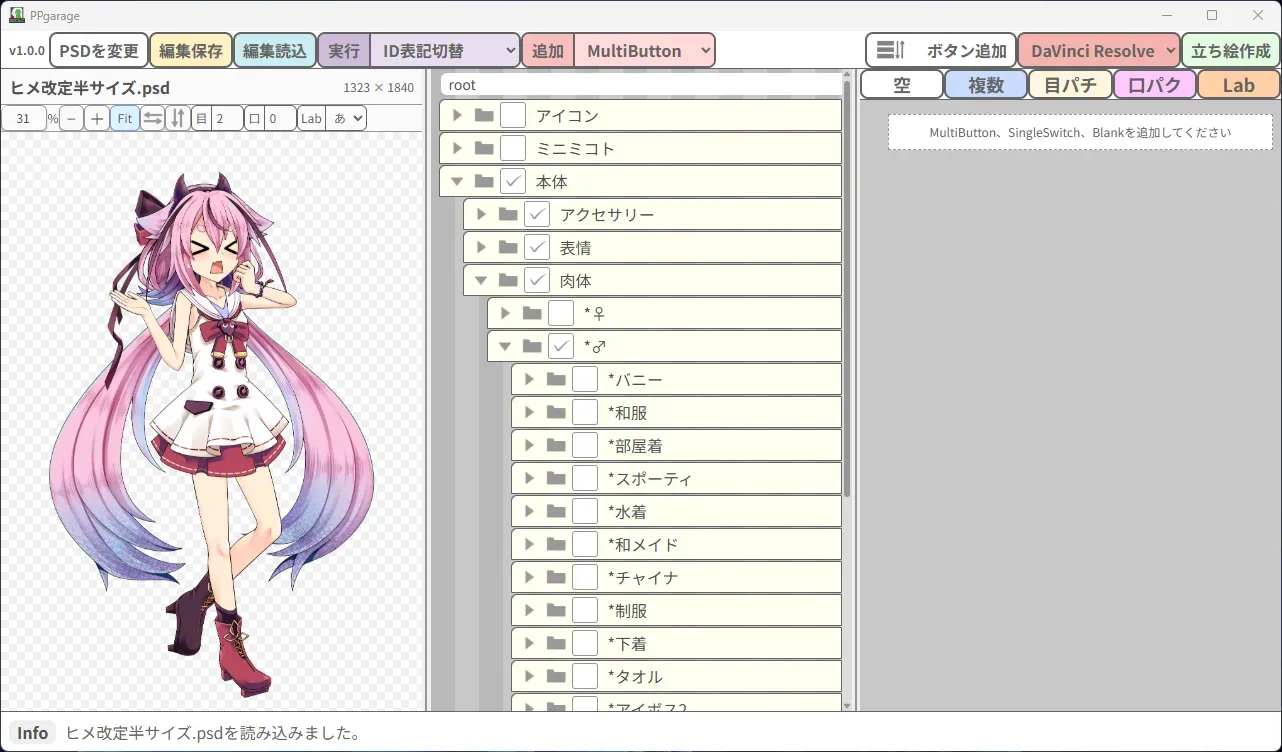This screenshot has width=1282, height=752.
Task: Click the folder icon of *和メイド row
Action: point(557,544)
